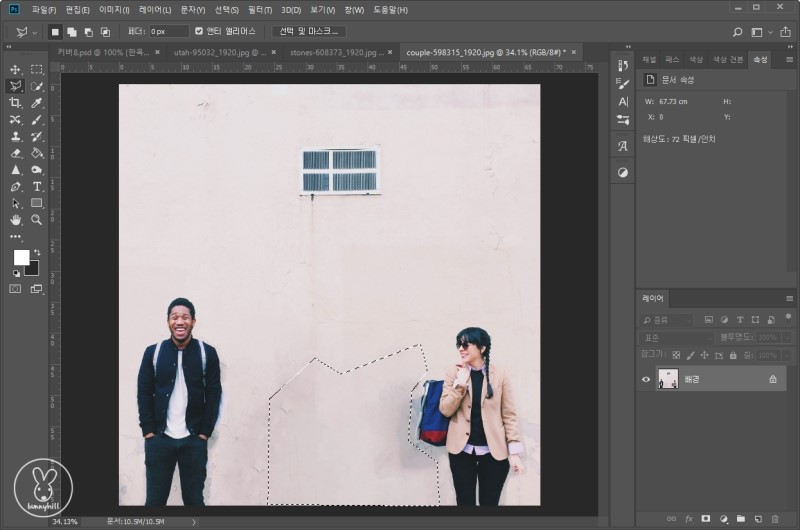The image size is (800, 530).
Task: Toggle Quick Mask mode button
Action: point(15,288)
